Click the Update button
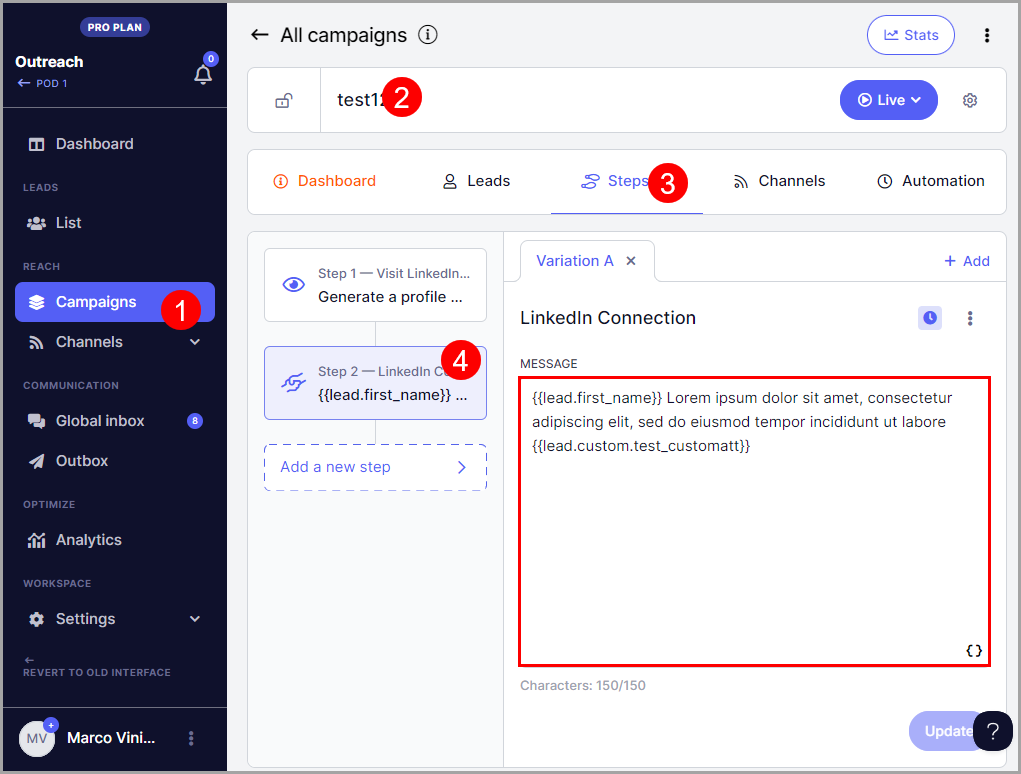Screen dimensions: 1021x774 (947, 731)
